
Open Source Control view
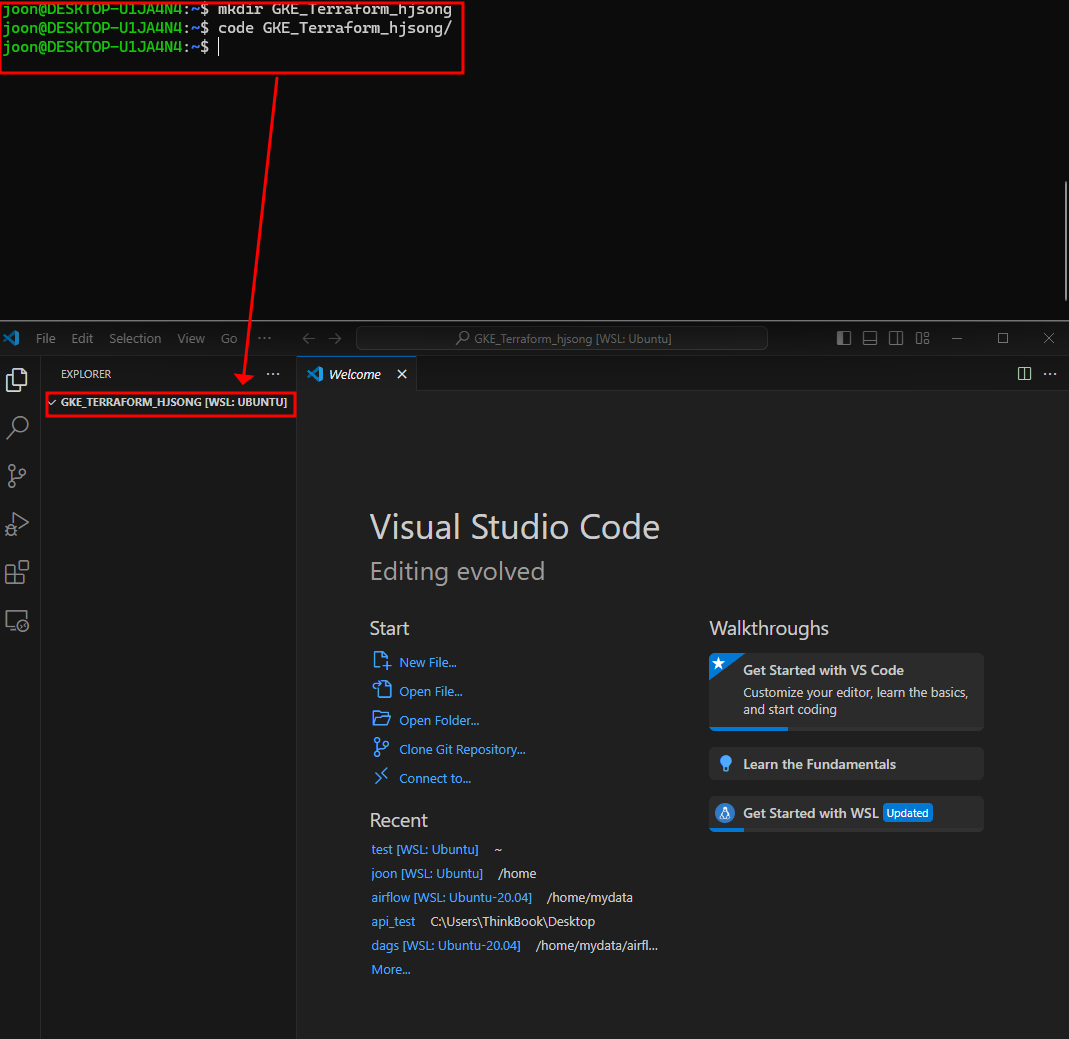16,476
